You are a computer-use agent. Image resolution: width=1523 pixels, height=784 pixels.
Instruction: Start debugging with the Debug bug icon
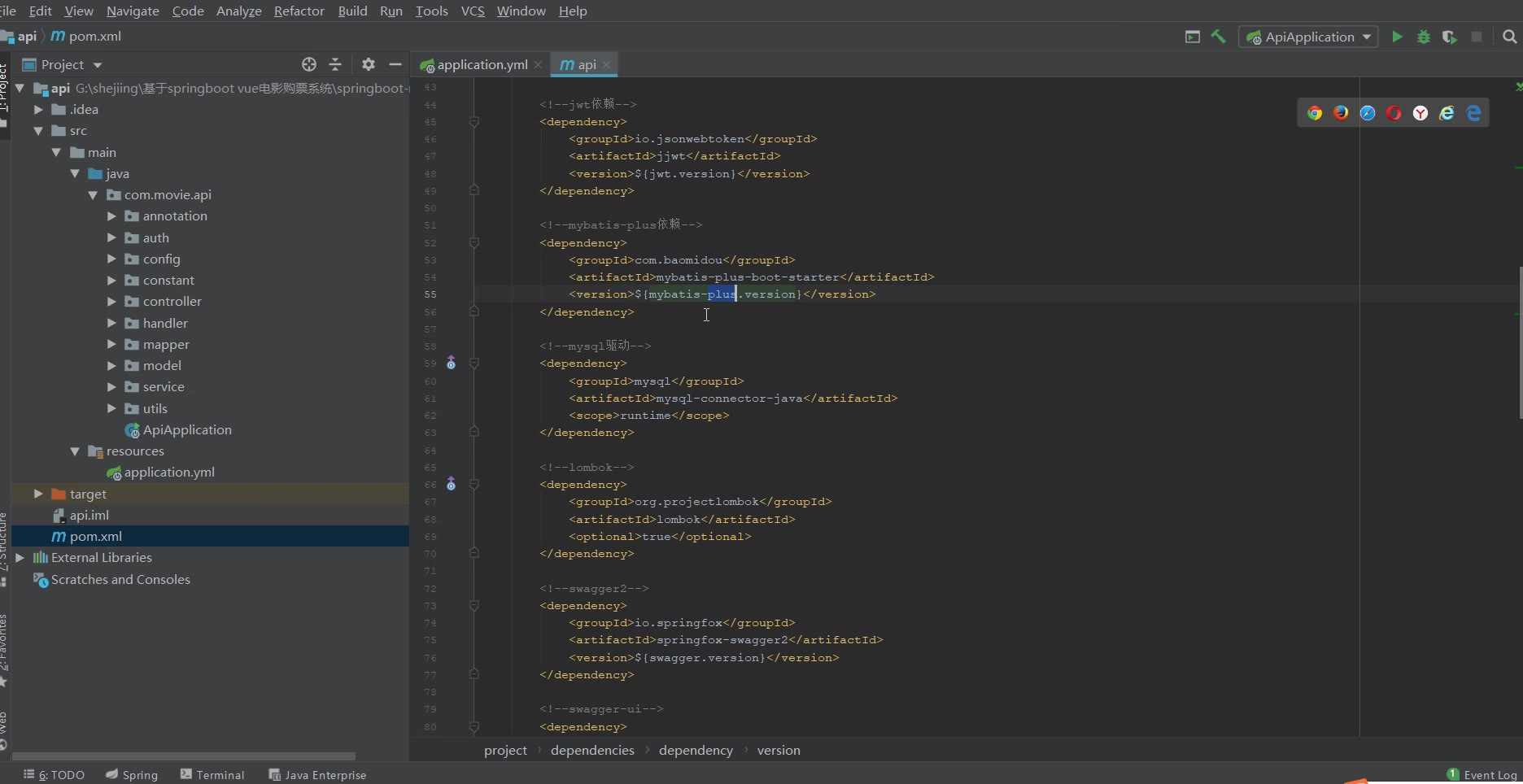click(x=1423, y=37)
